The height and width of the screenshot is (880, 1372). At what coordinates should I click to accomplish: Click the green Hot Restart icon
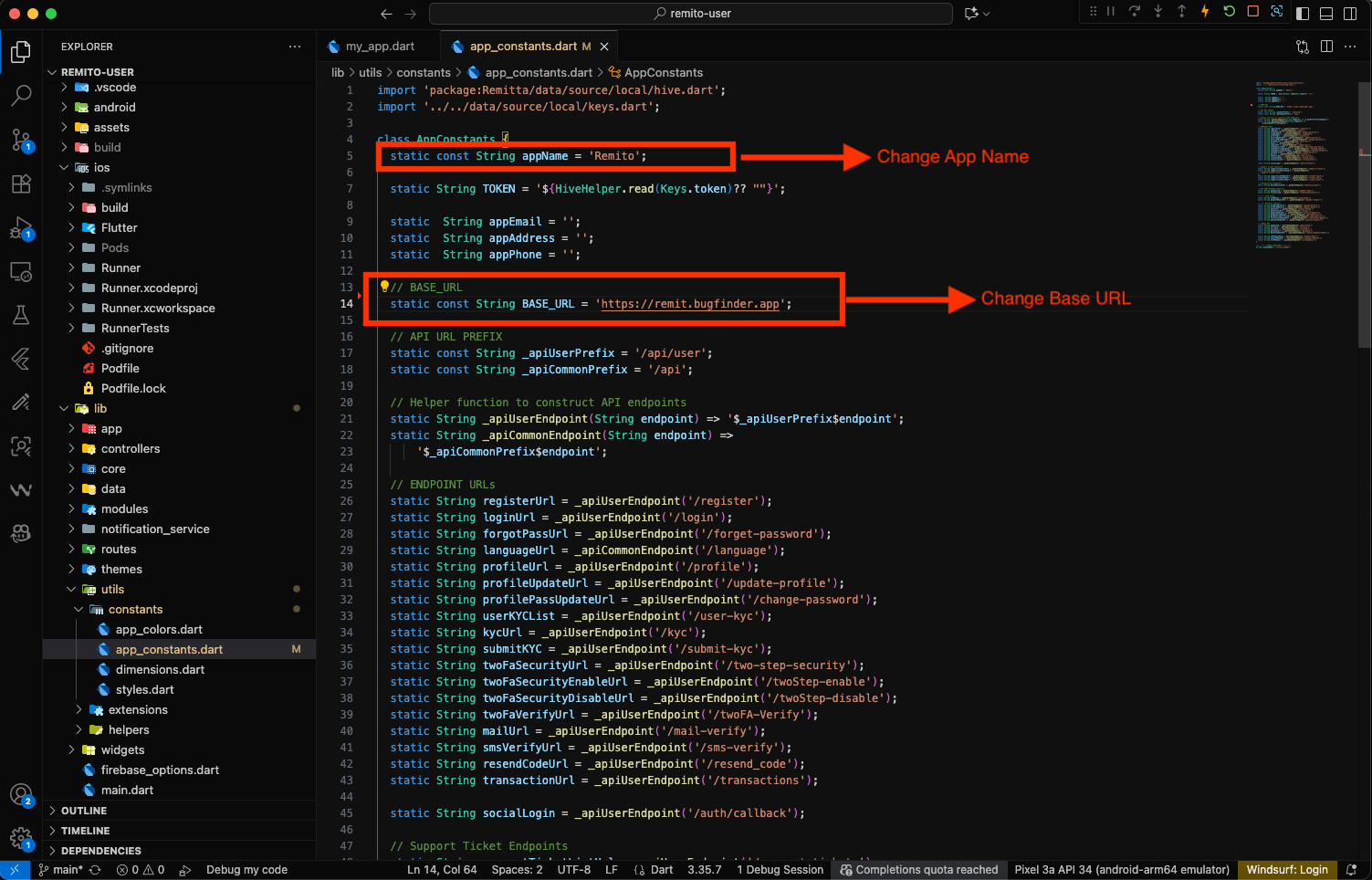[x=1229, y=12]
